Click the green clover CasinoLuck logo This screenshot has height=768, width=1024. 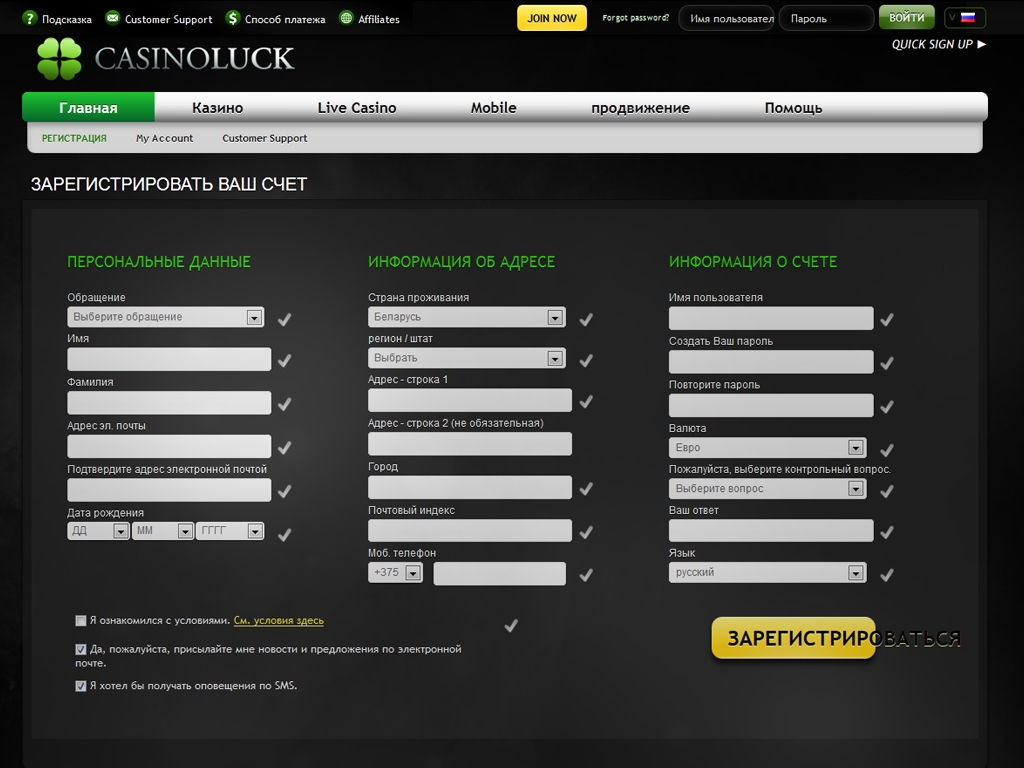(x=59, y=59)
